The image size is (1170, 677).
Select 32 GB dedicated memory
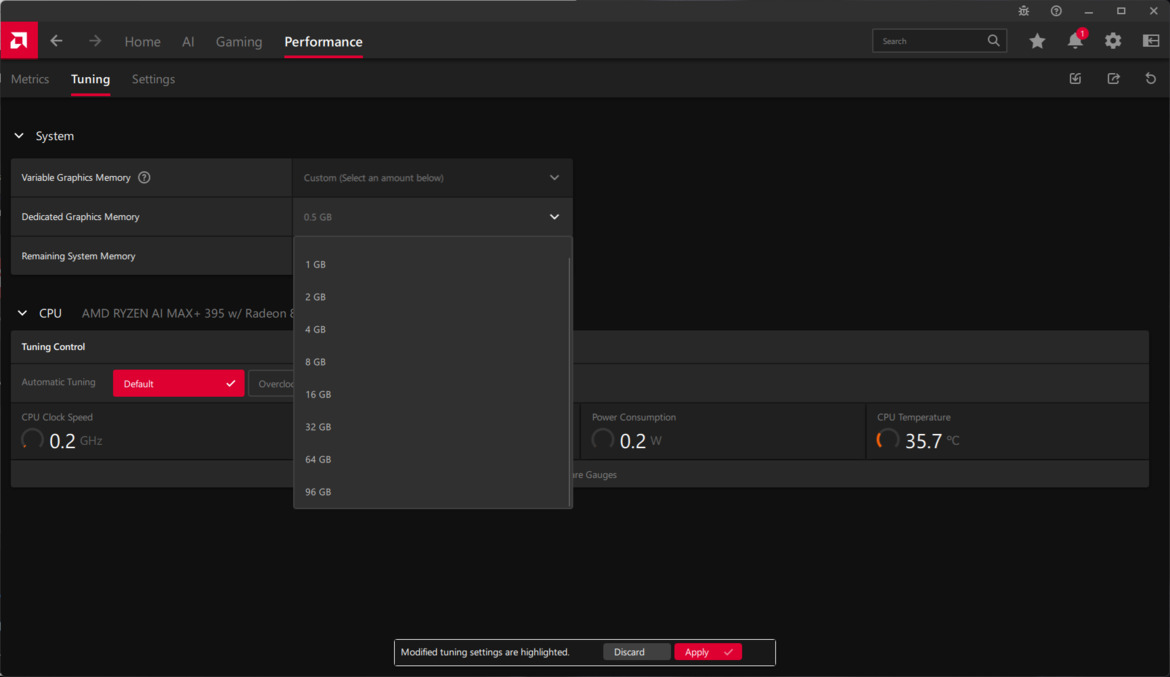(431, 427)
